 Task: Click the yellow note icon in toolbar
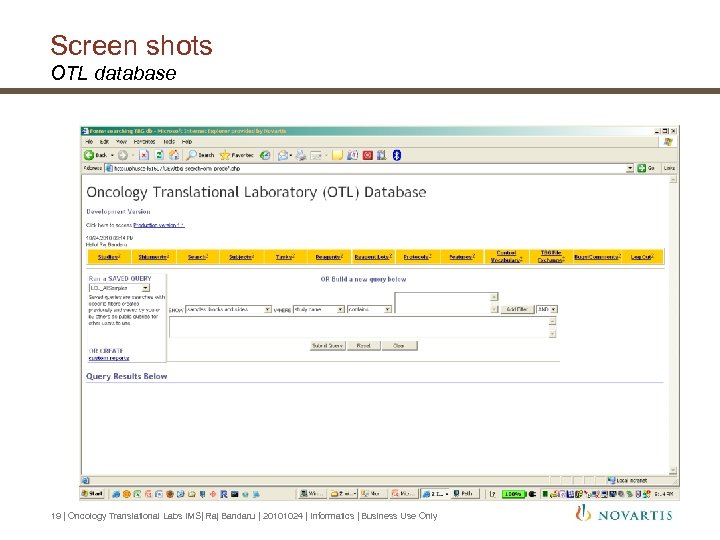point(337,155)
